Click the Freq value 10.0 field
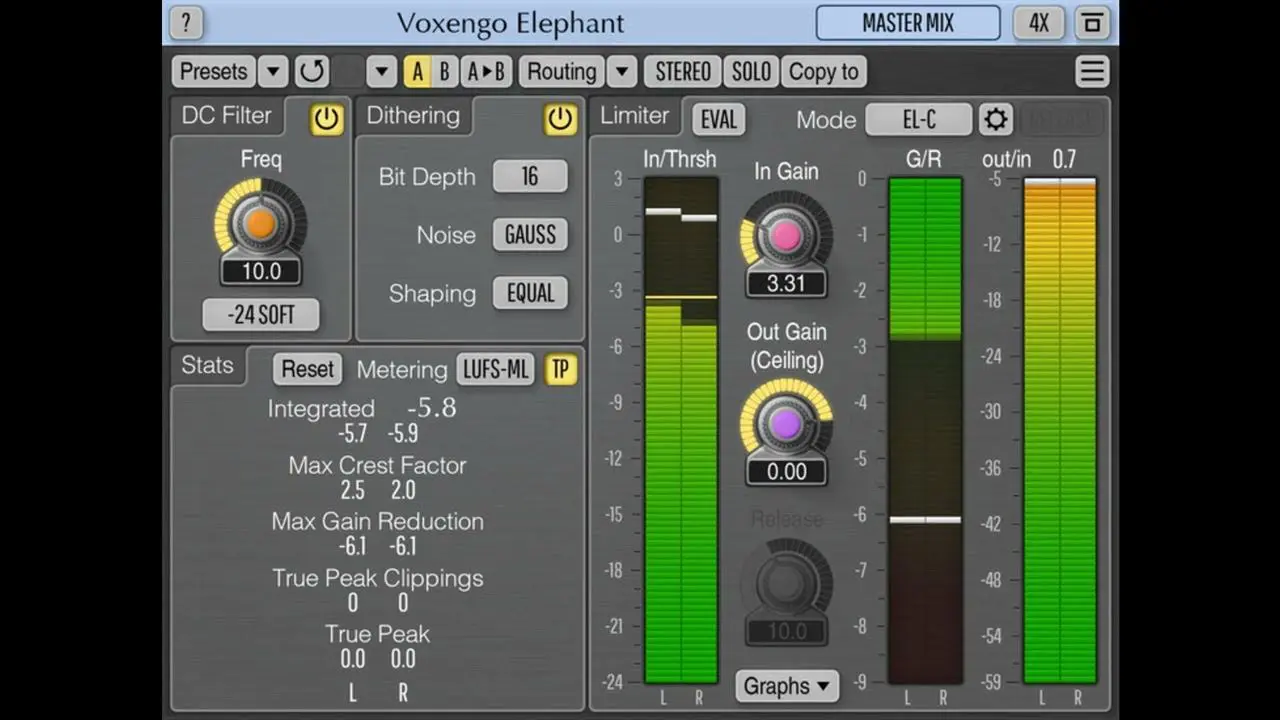1280x720 pixels. tap(261, 271)
